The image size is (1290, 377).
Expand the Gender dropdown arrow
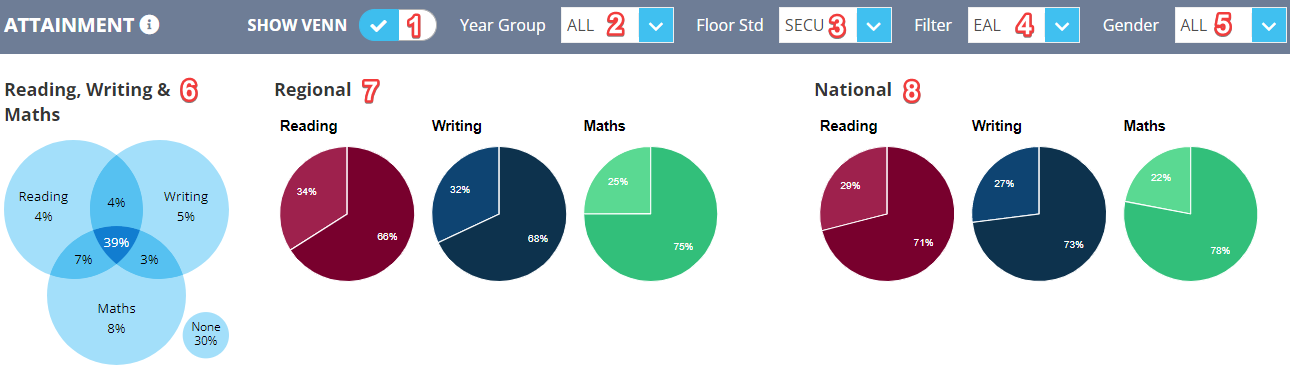pos(1269,26)
